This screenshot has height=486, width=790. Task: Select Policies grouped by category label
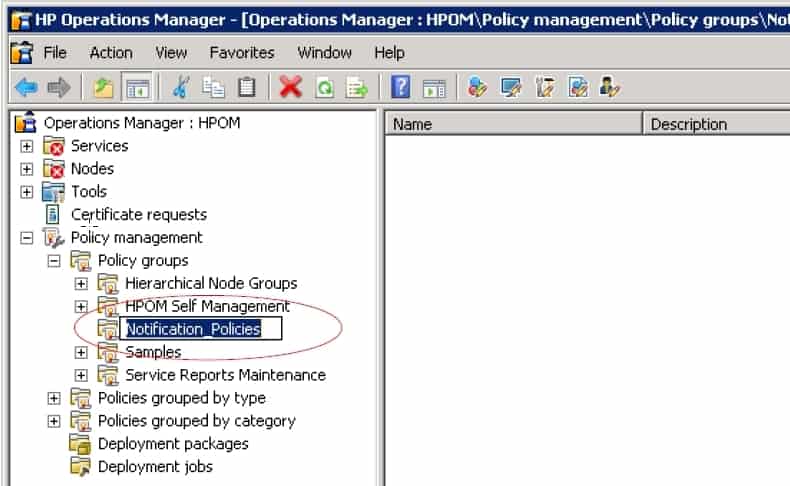click(196, 421)
